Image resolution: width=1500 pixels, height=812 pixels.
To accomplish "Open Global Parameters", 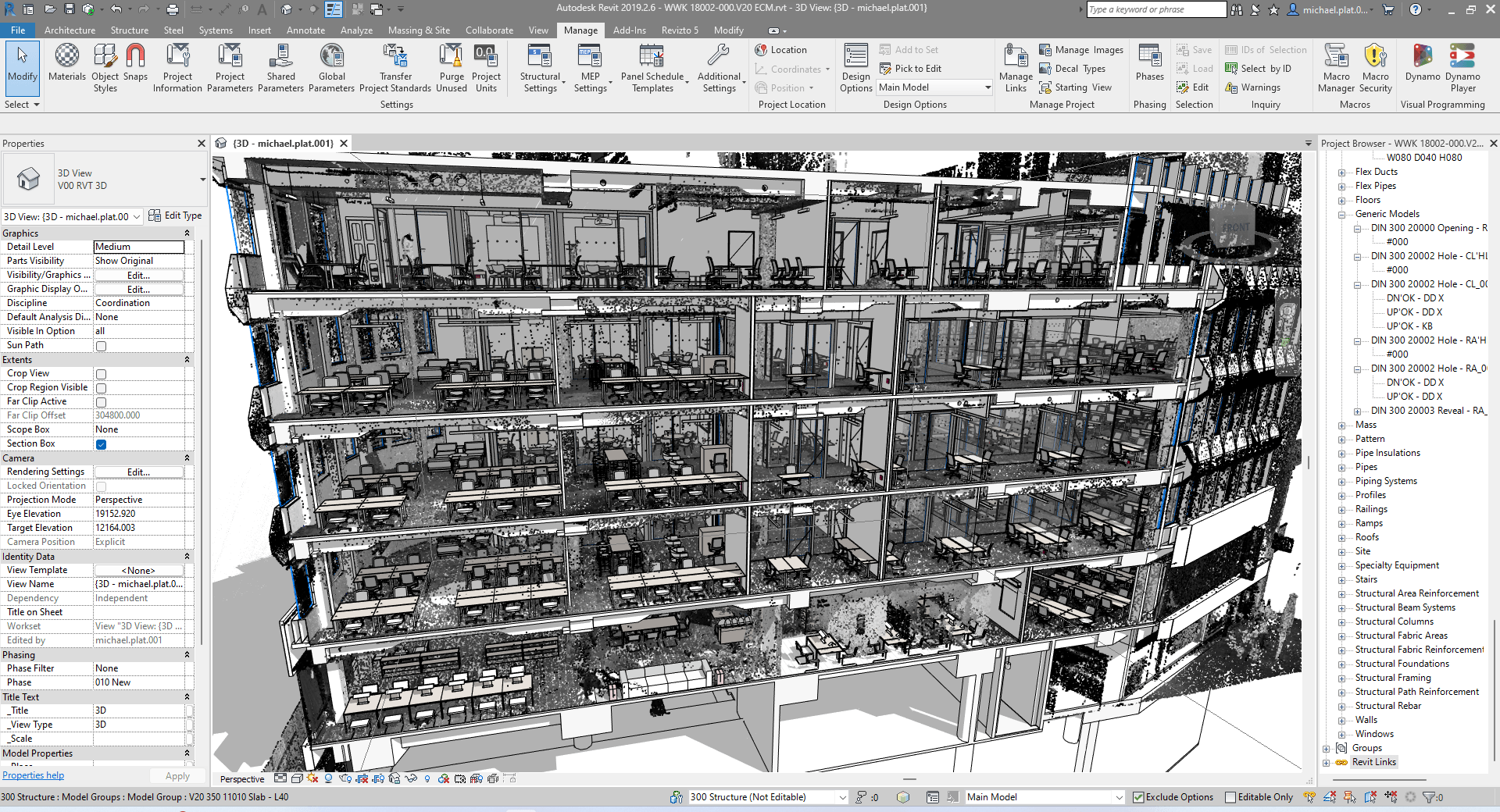I will [x=332, y=62].
